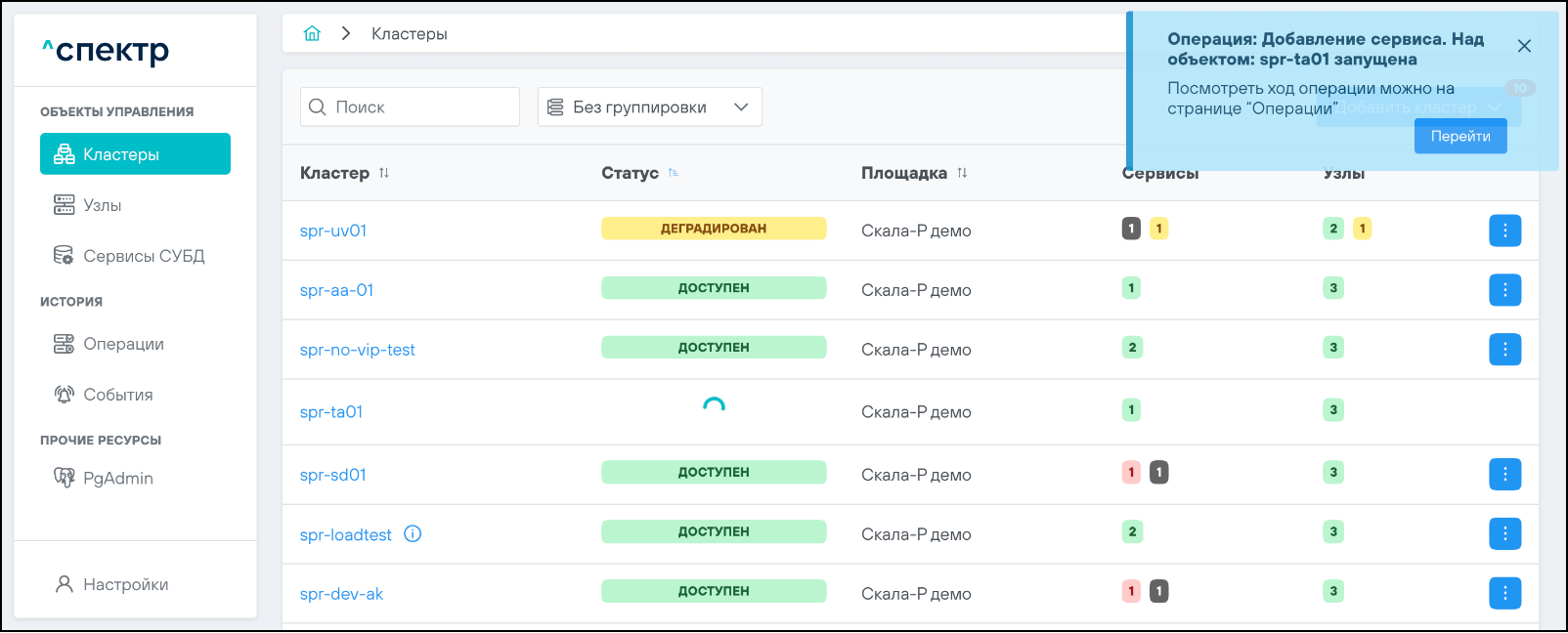Navigate to Операции history page
The image size is (1568, 633).
[123, 344]
